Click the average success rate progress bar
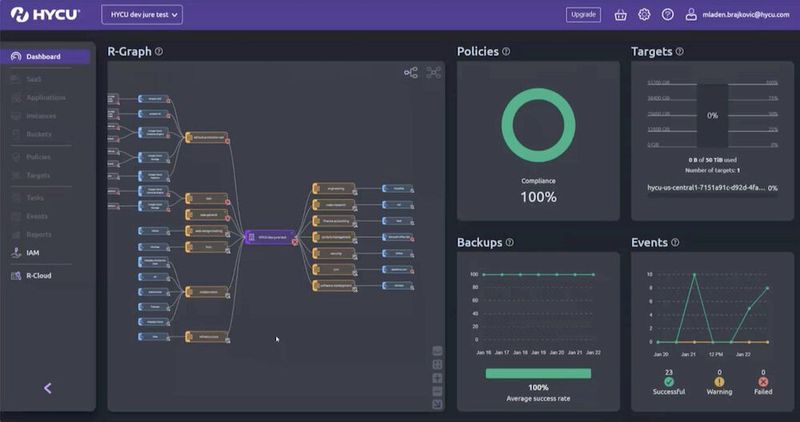Screen dimensions: 800x422 538,373
